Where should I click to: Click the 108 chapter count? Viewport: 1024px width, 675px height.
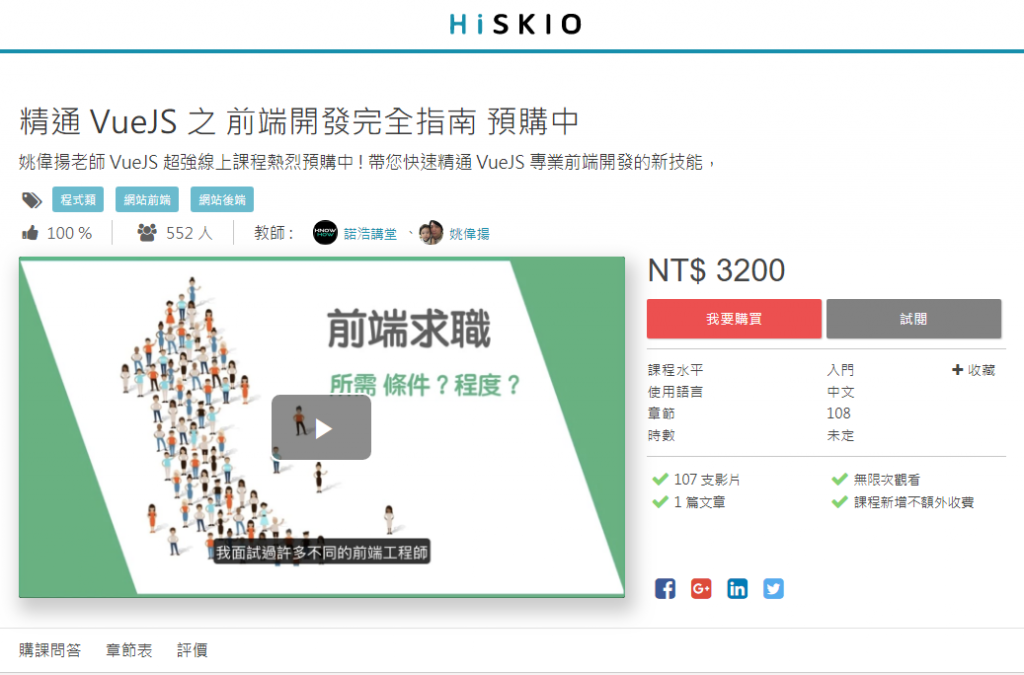click(839, 413)
